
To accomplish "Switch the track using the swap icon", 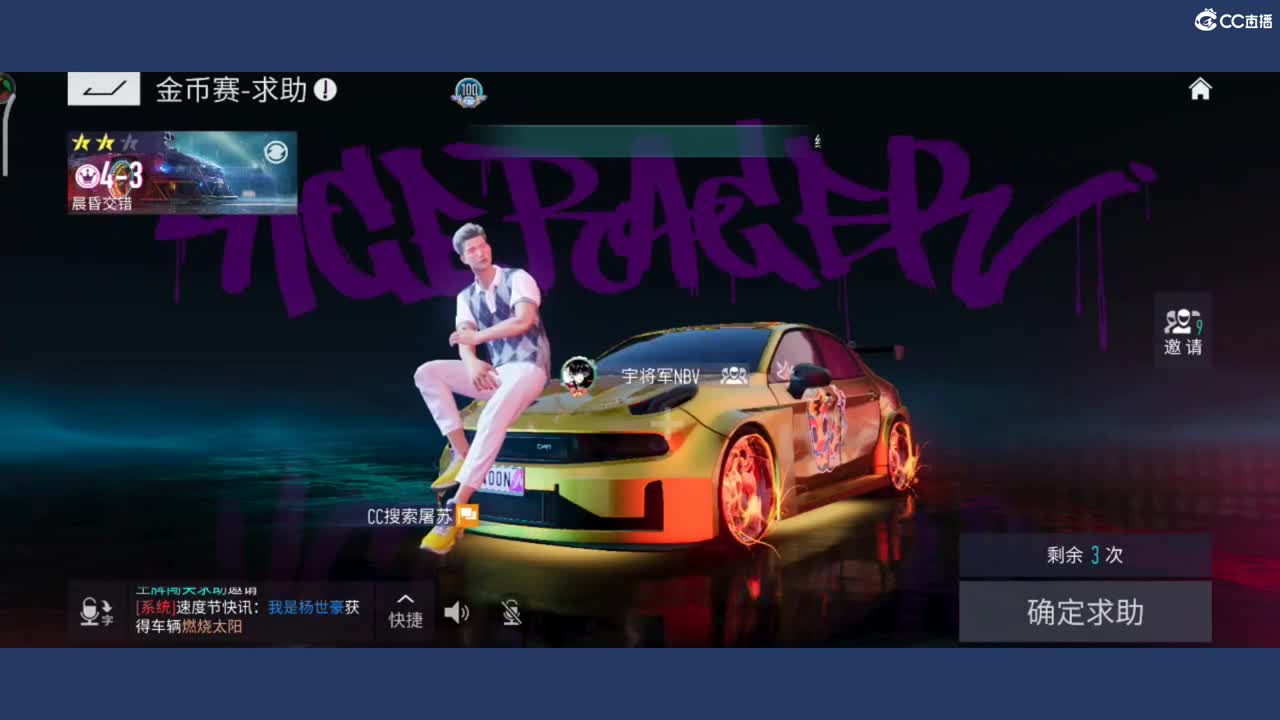I will tap(275, 152).
